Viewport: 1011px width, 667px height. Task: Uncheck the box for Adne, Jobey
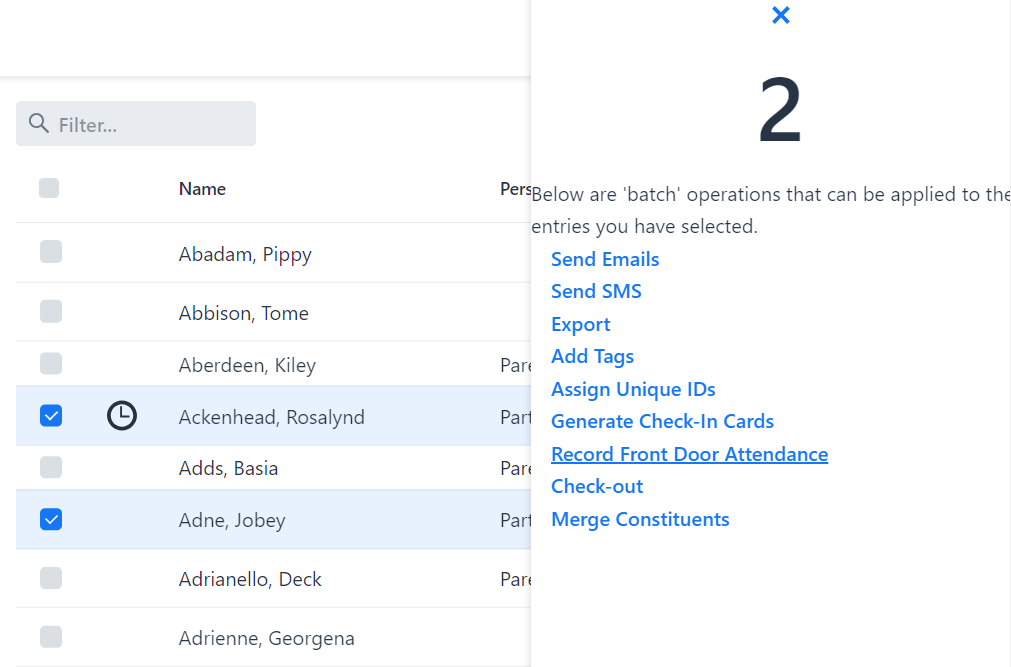coord(51,519)
